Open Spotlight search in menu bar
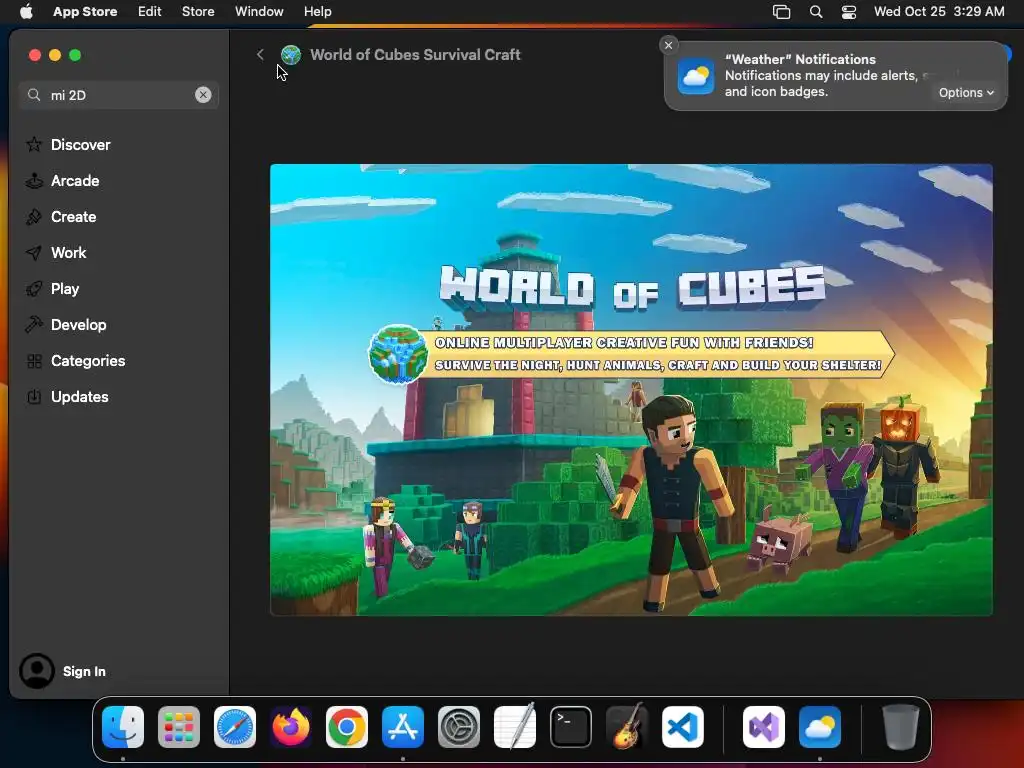 pos(816,12)
